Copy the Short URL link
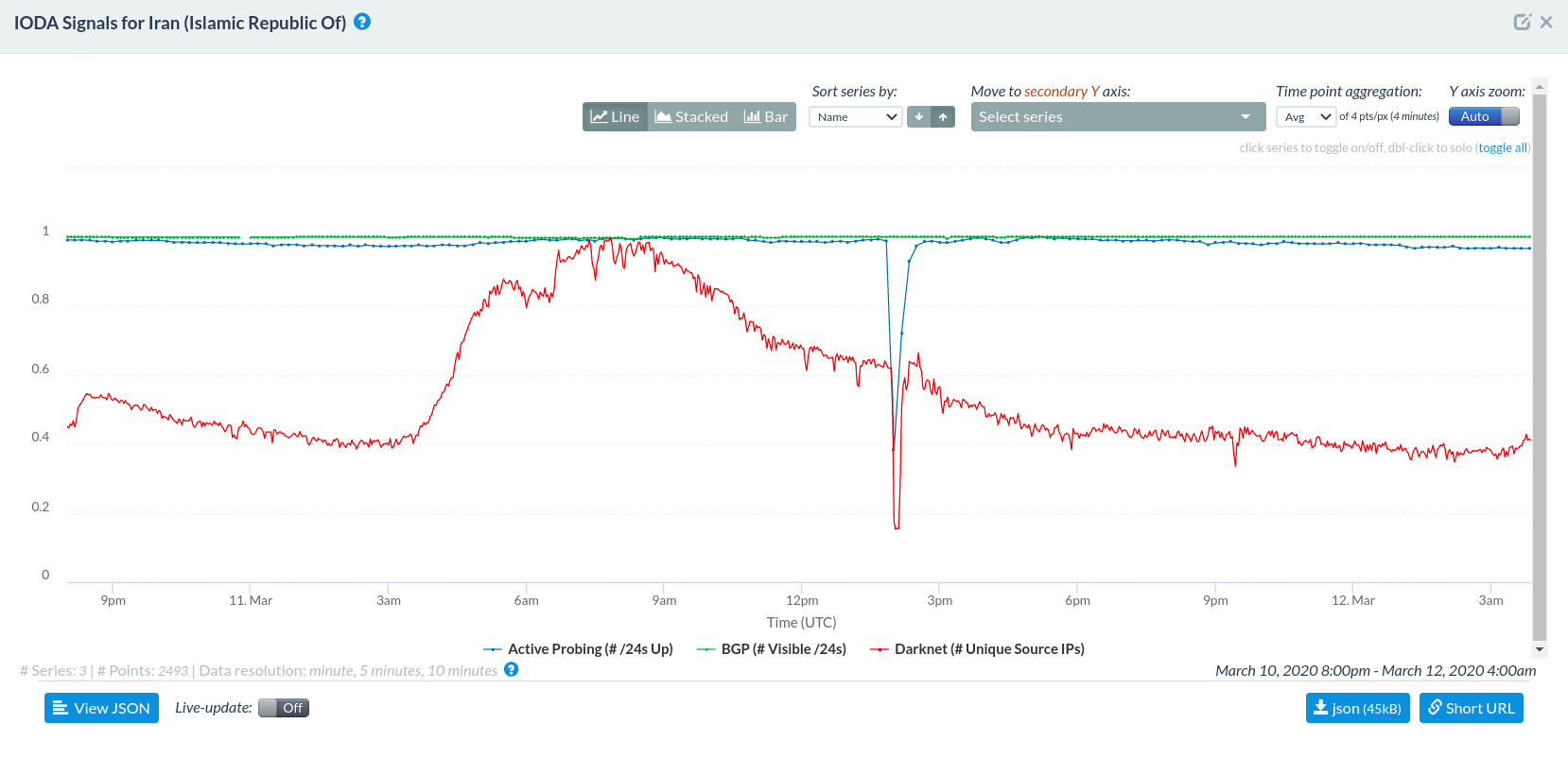 coord(1471,708)
